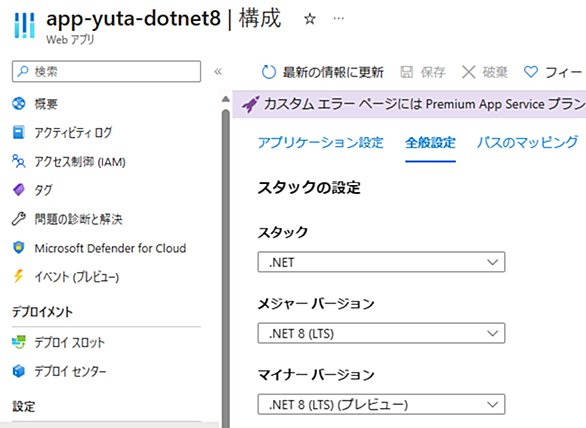Viewport: 586px width, 428px height.
Task: Click the discard X icon
Action: (x=469, y=72)
